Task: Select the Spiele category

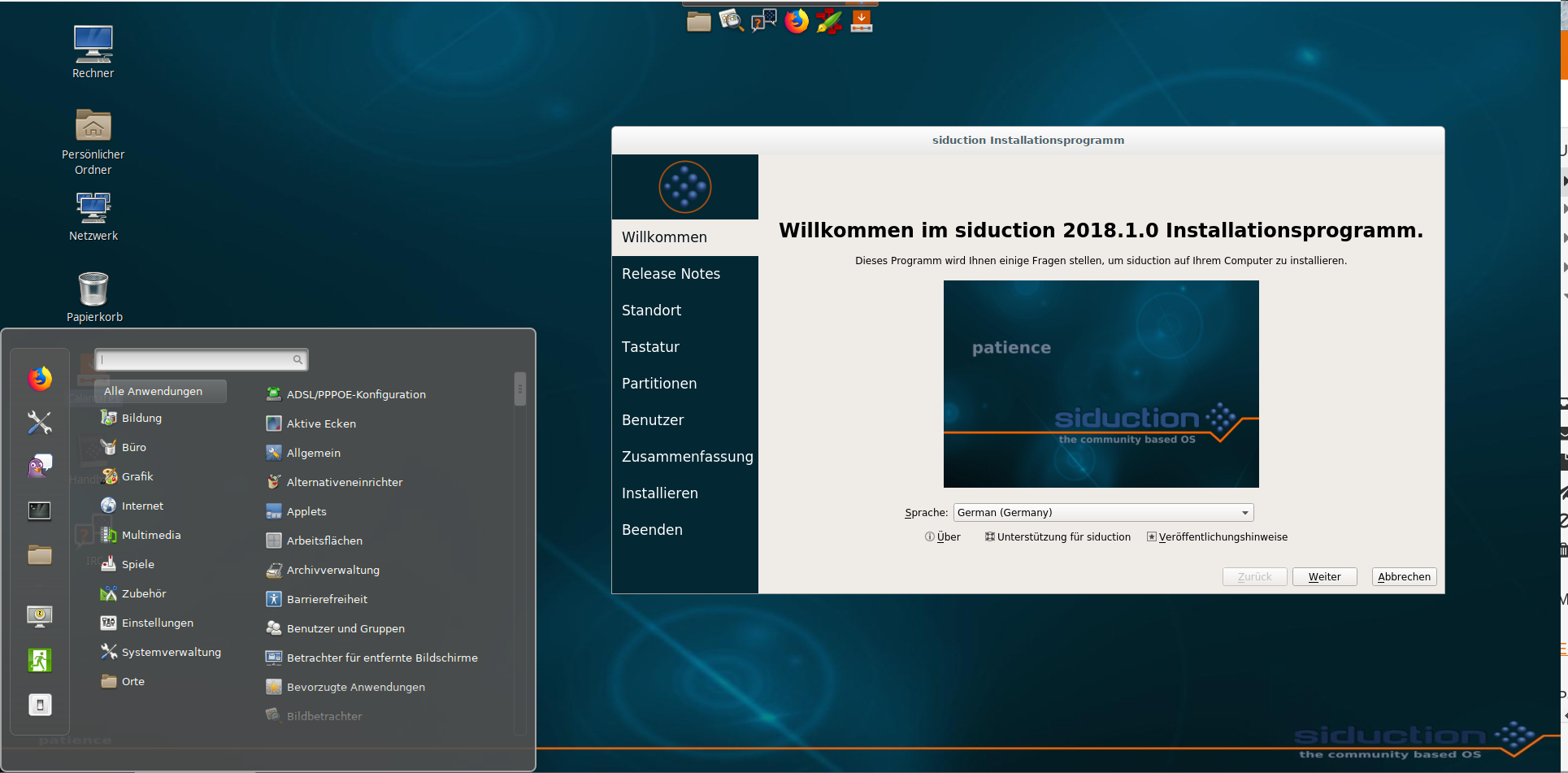Action: point(128,564)
